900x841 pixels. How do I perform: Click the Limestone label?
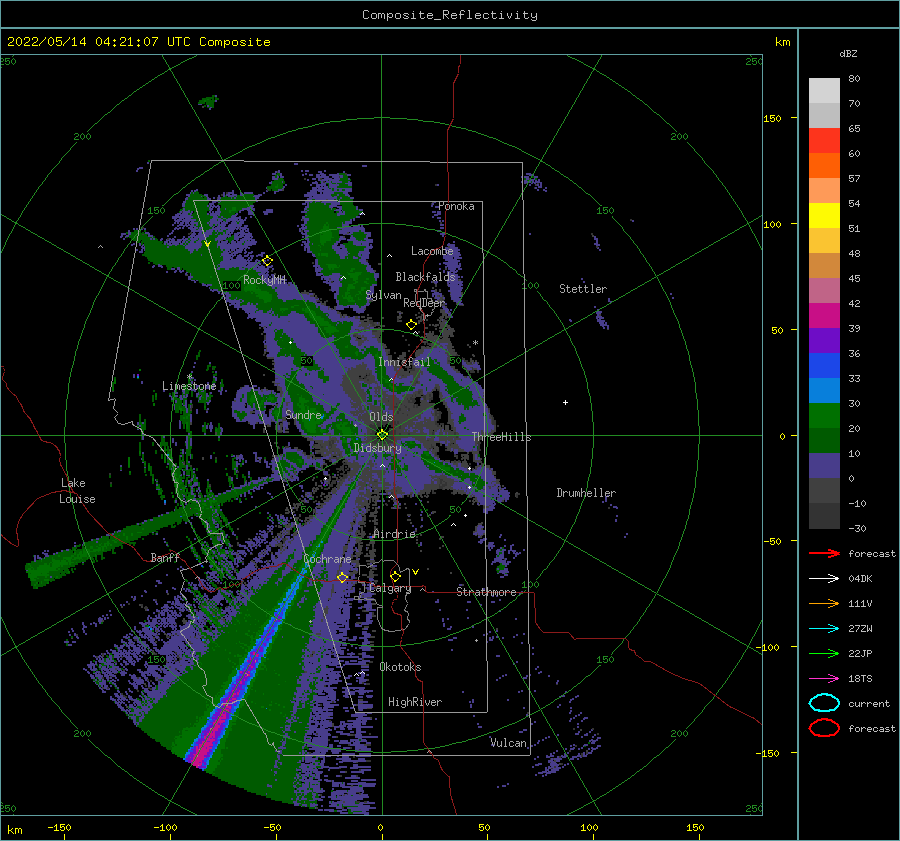point(189,386)
